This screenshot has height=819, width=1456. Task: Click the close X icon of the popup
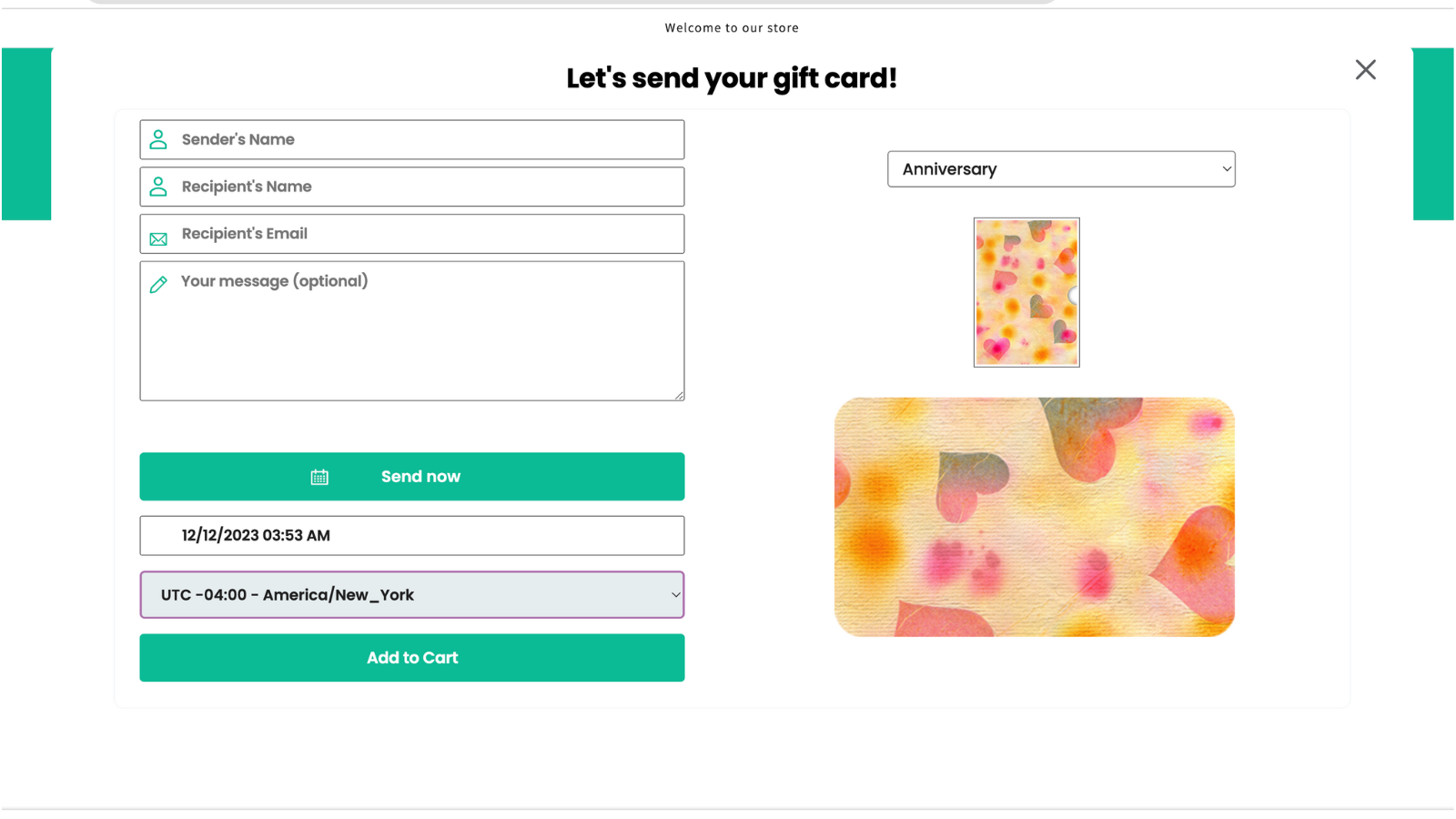[1365, 69]
